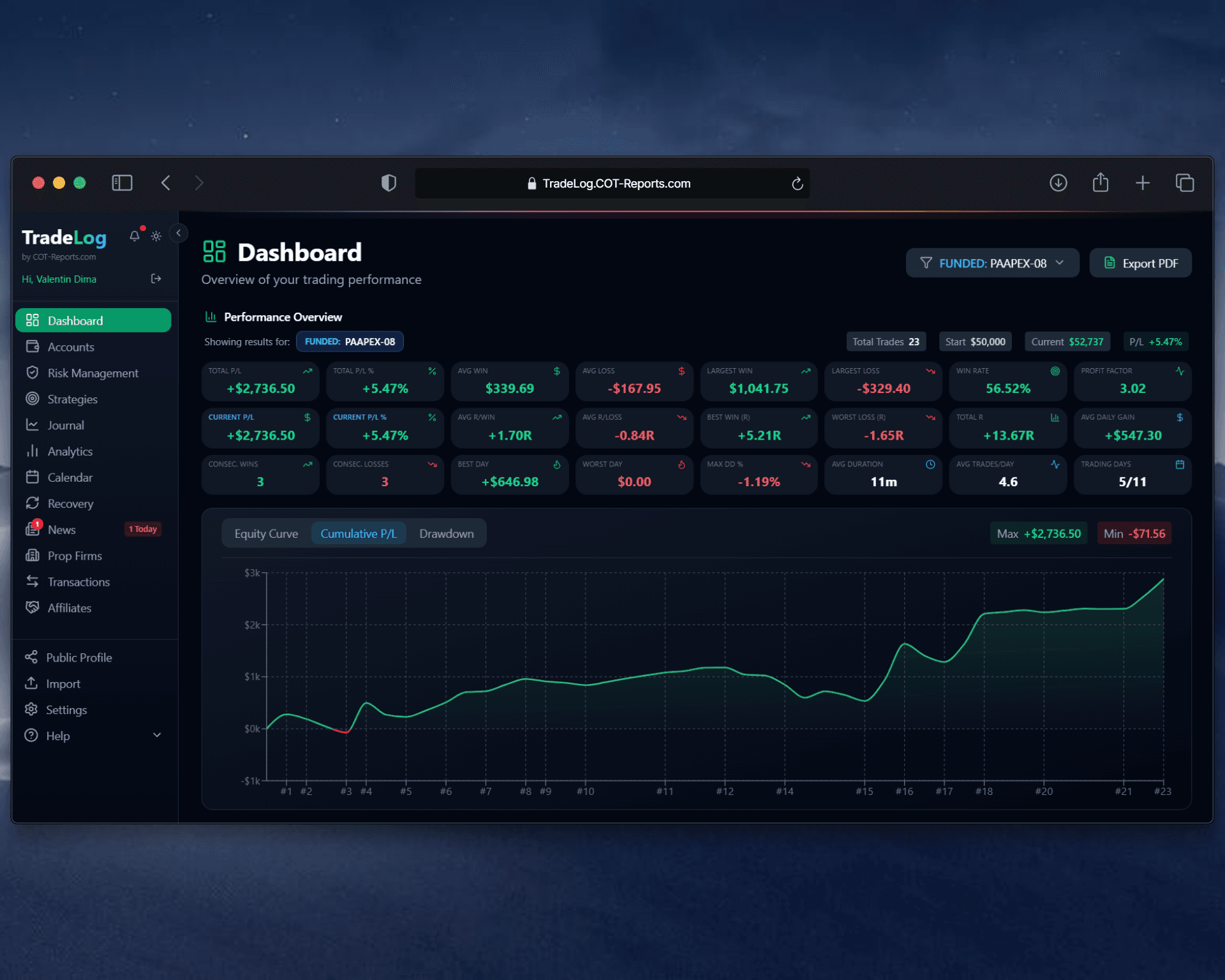1225x980 pixels.
Task: Click the Prop Firms sidebar icon
Action: tap(33, 556)
